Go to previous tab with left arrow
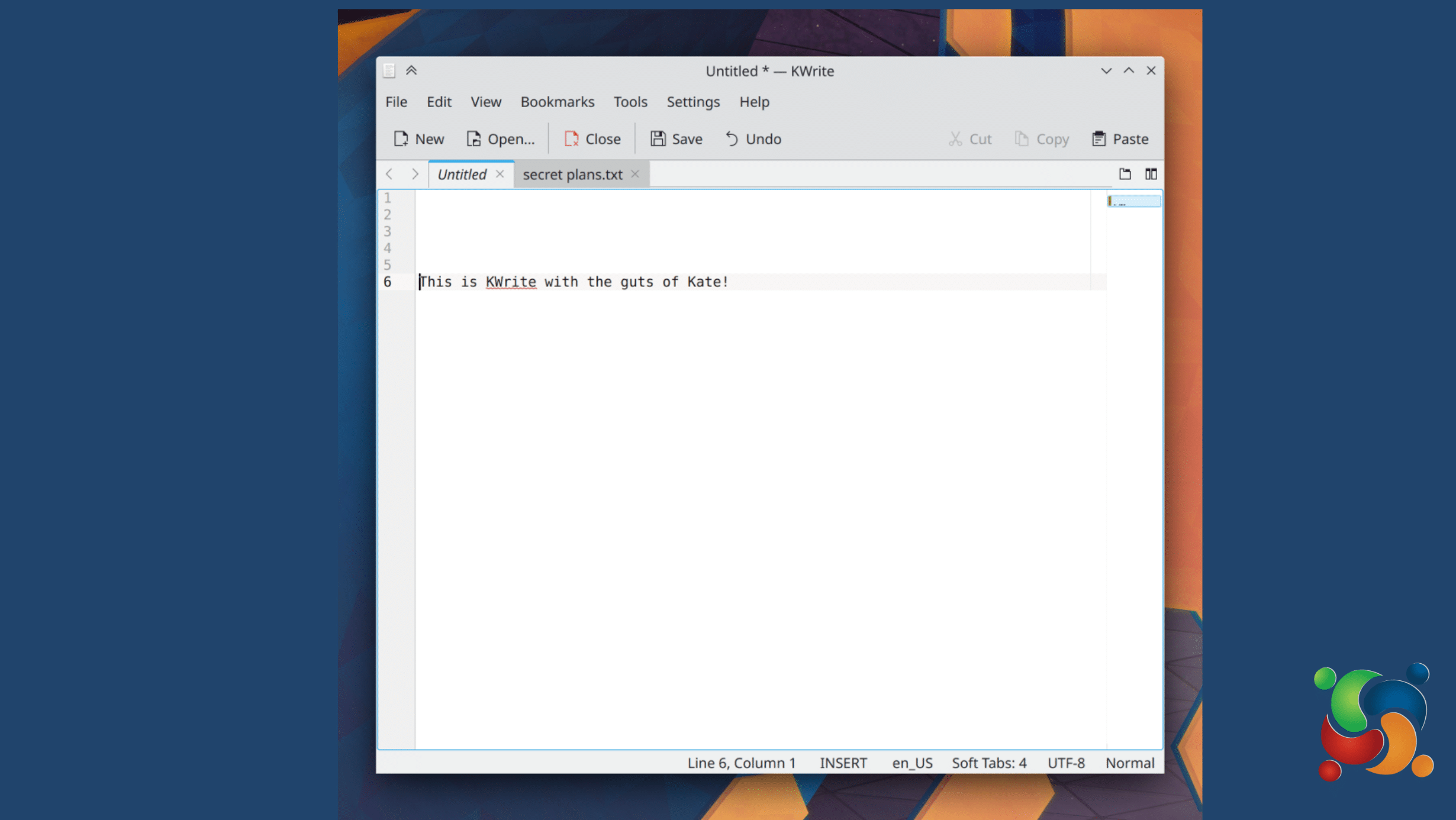The image size is (1456, 820). click(389, 174)
